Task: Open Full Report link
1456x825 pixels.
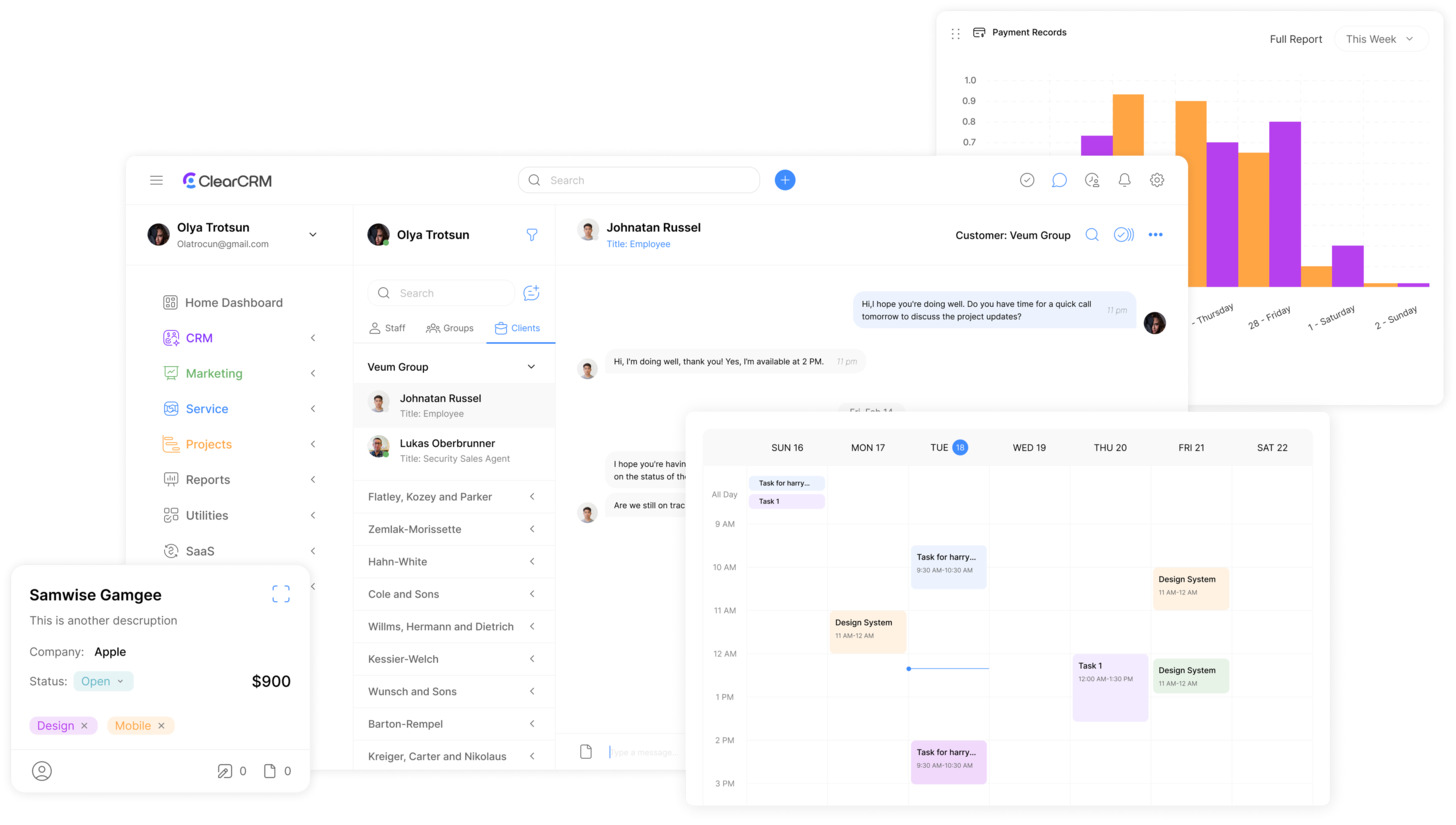Action: pyautogui.click(x=1296, y=39)
